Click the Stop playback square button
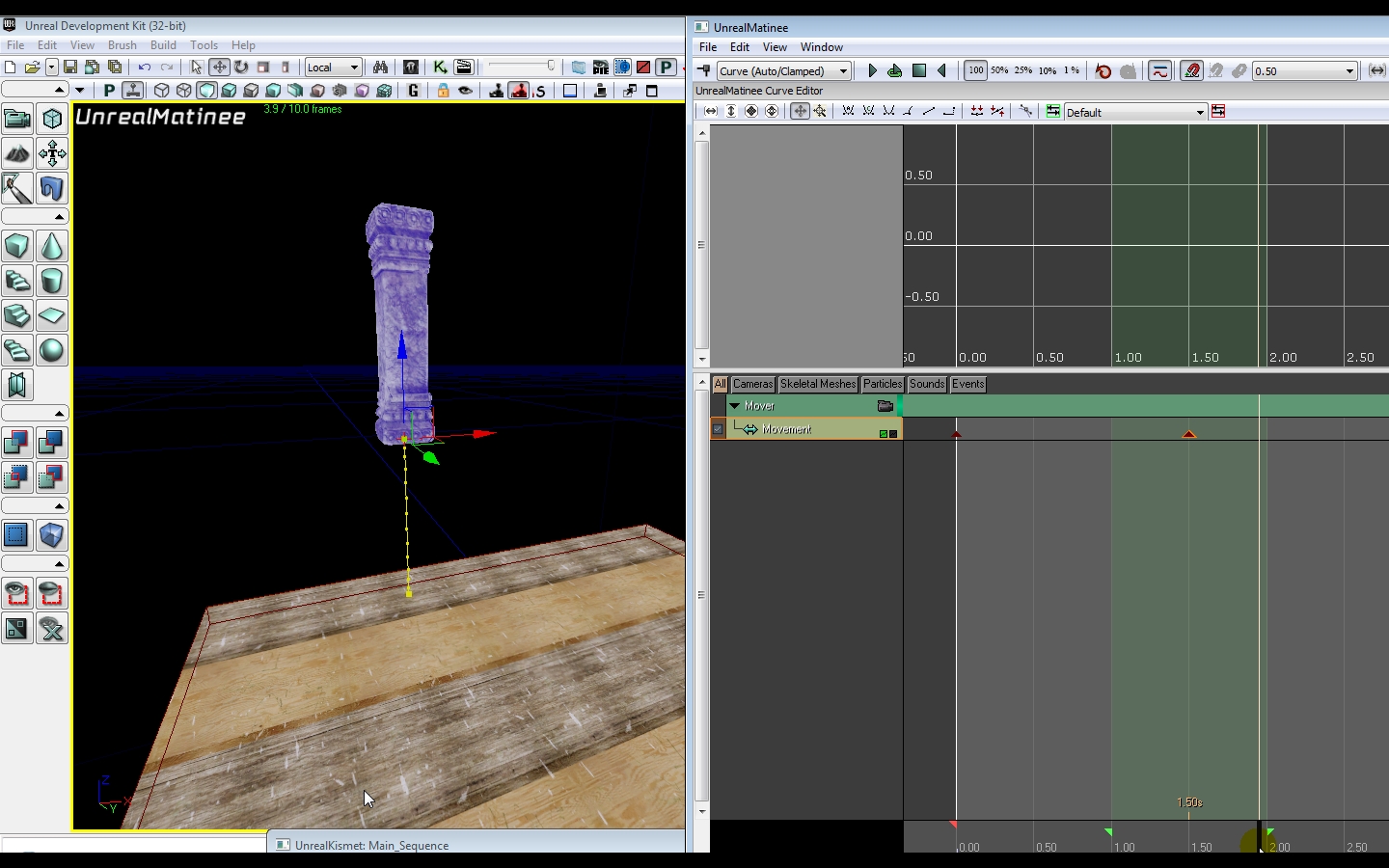 pyautogui.click(x=919, y=70)
